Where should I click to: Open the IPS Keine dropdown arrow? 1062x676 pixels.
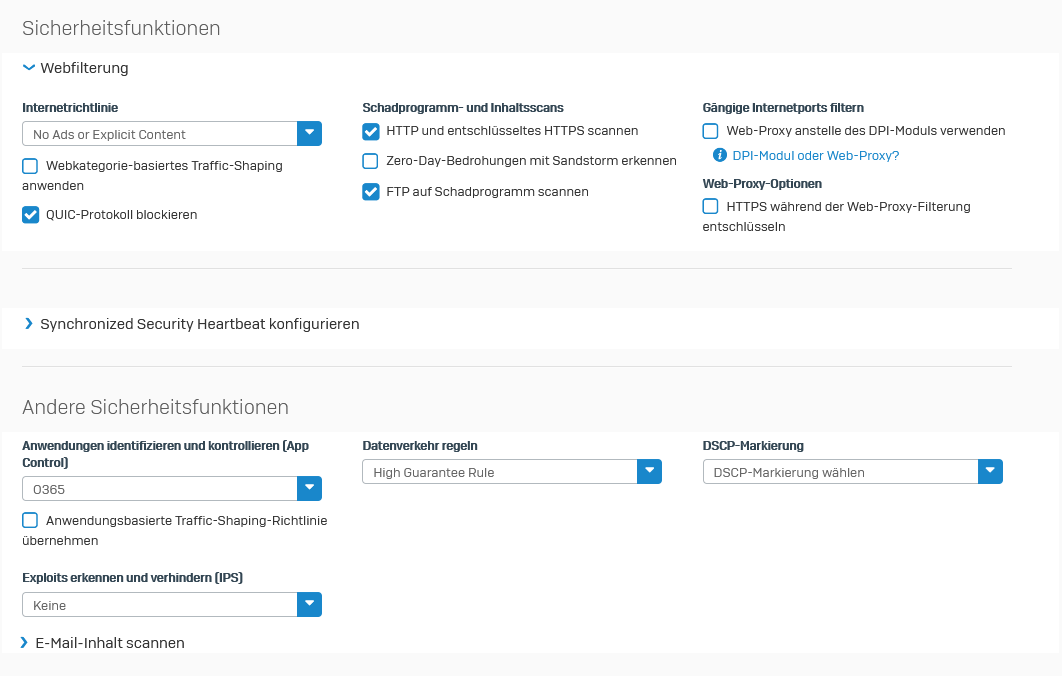click(x=310, y=604)
